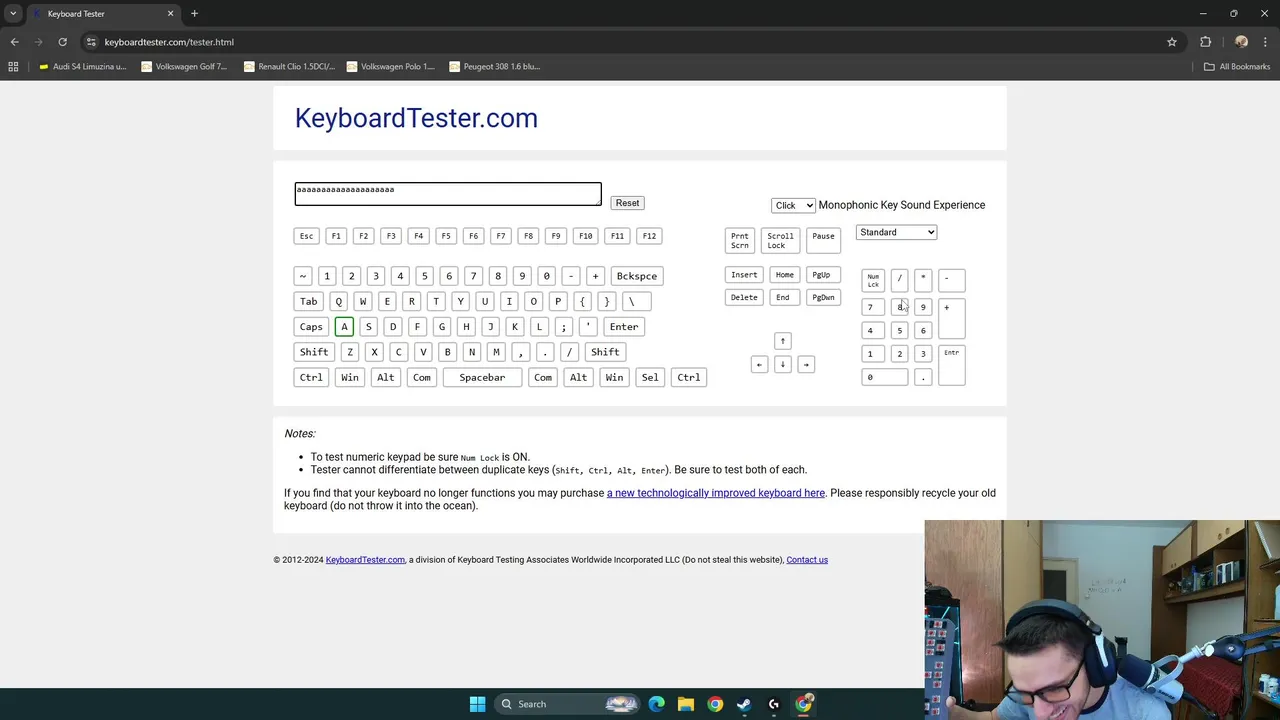The width and height of the screenshot is (1280, 720).
Task: Open the Volkswagen Polo bookmark
Action: coord(391,66)
